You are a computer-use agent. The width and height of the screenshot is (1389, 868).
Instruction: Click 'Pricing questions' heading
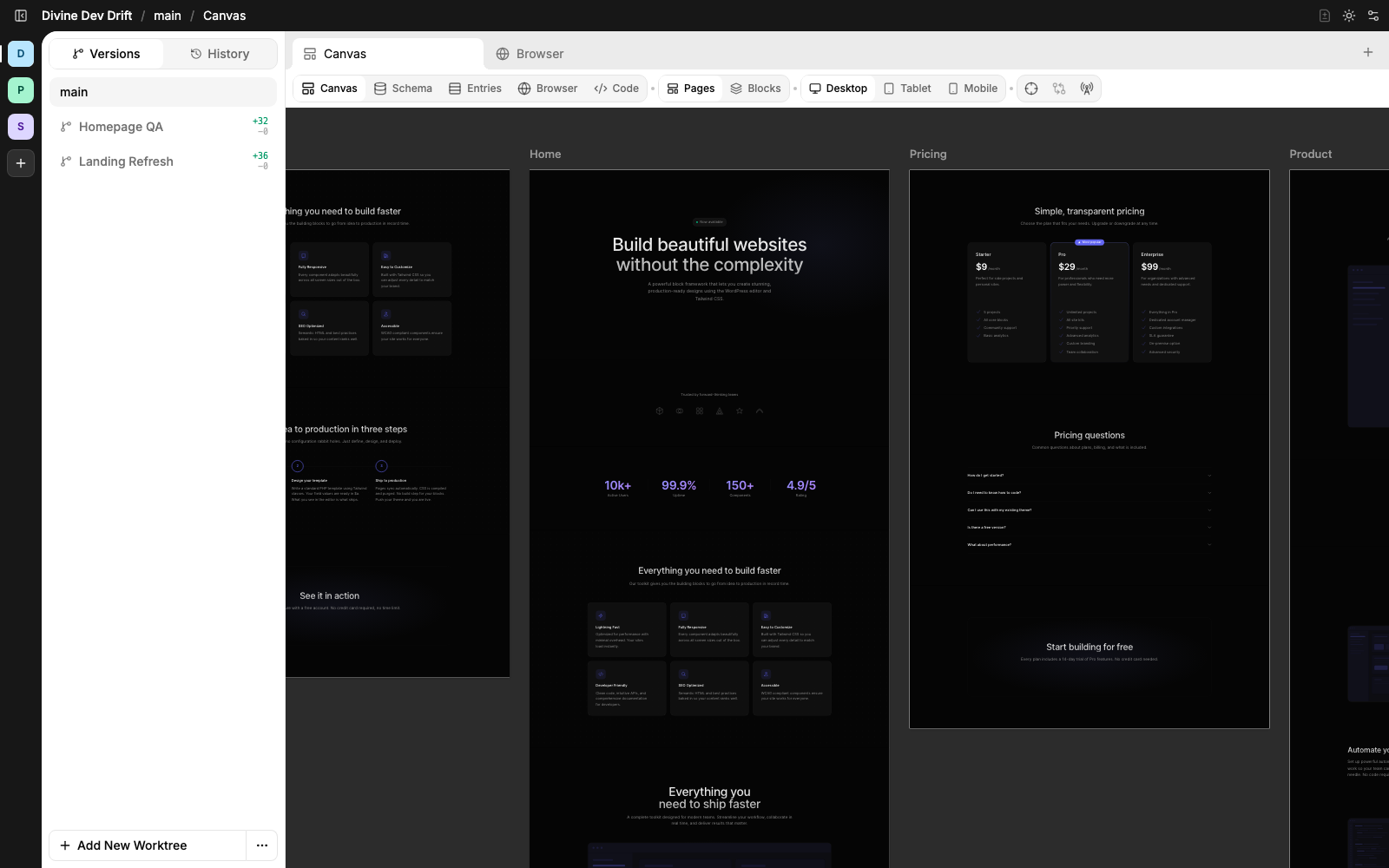click(x=1089, y=435)
